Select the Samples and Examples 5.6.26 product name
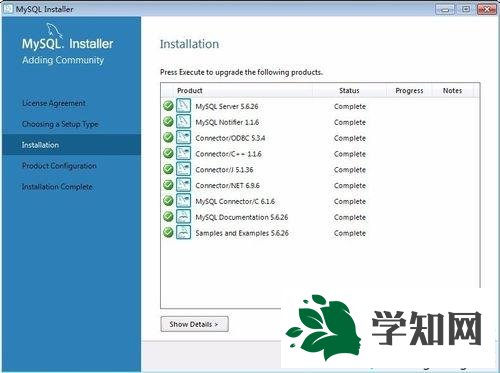The height and width of the screenshot is (373, 500). click(242, 233)
